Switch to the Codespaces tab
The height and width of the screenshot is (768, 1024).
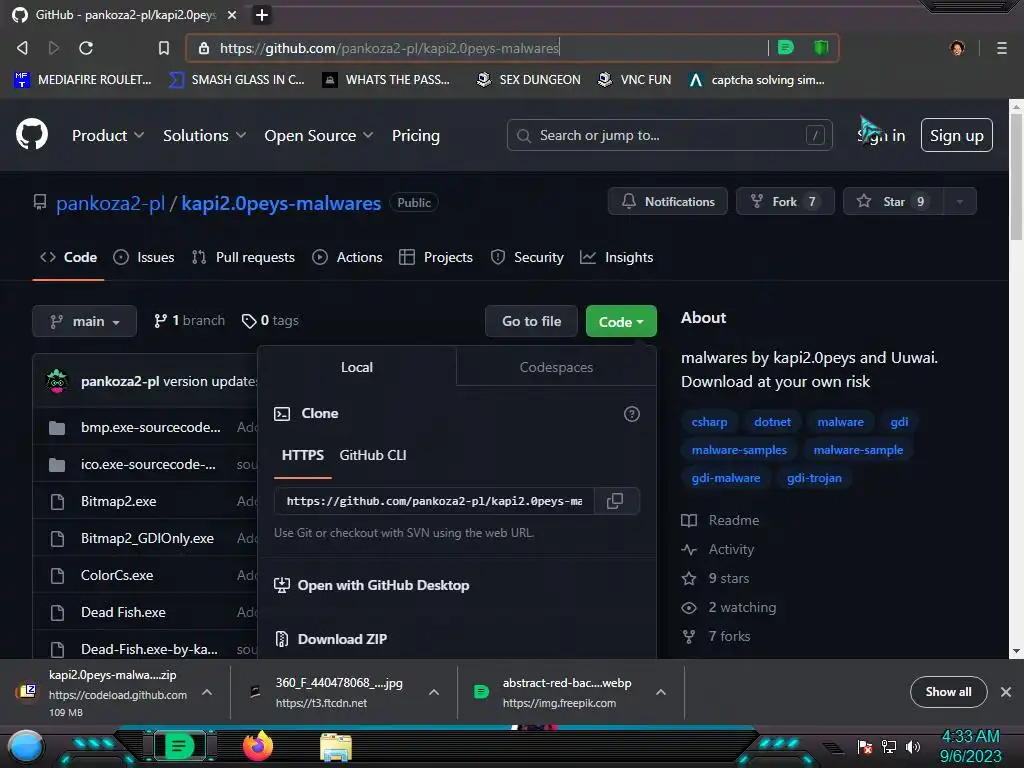point(556,367)
